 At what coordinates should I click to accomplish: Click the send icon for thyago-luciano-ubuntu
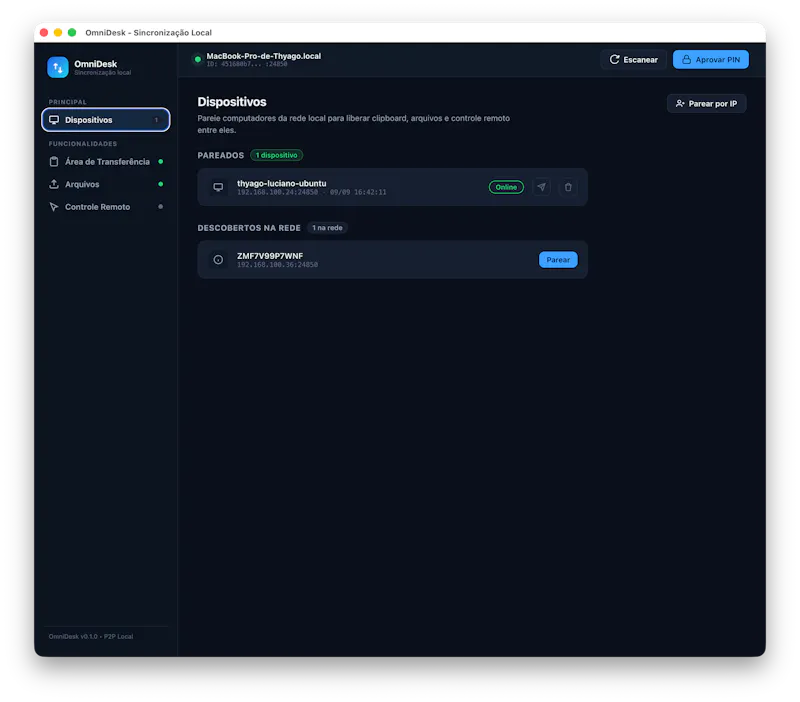pos(541,187)
